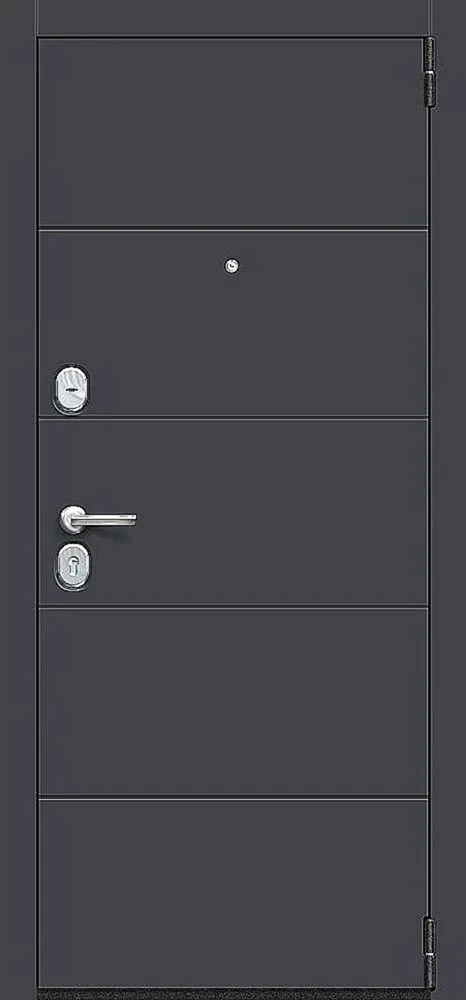The width and height of the screenshot is (466, 1000).
Task: Click the bottom door hinge
Action: 430,953
